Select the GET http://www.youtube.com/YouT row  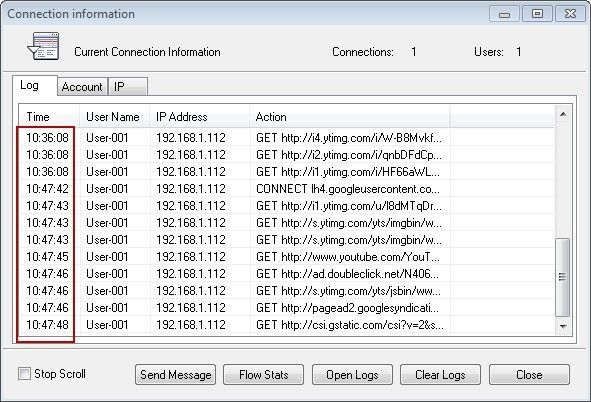pyautogui.click(x=286, y=257)
